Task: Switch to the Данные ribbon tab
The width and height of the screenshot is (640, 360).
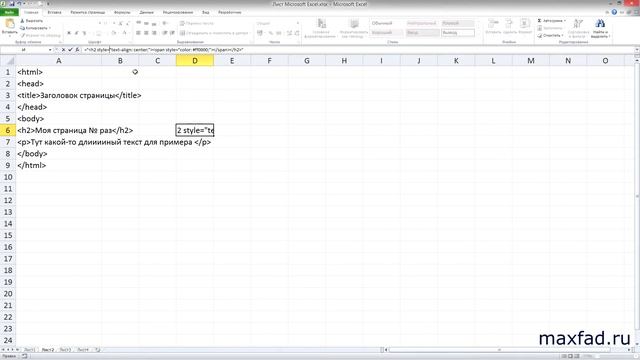Action: (147, 12)
